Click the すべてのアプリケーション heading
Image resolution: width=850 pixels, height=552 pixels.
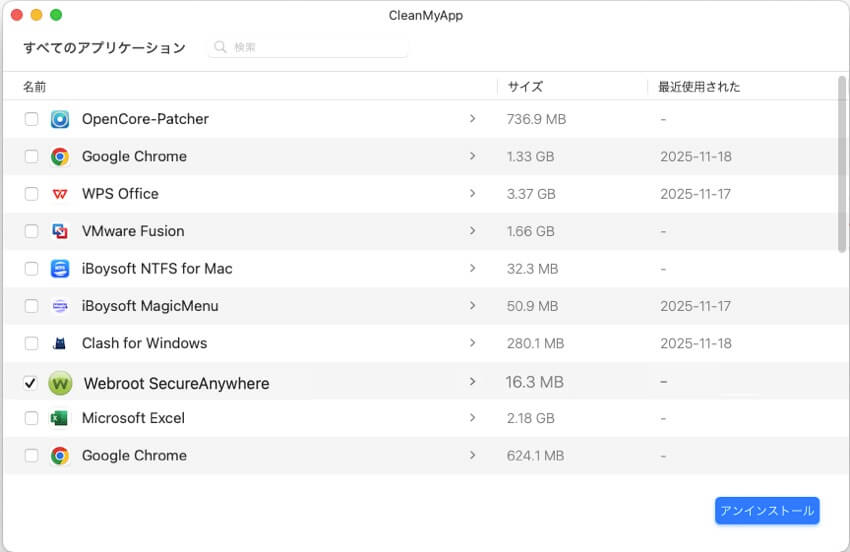tap(105, 48)
